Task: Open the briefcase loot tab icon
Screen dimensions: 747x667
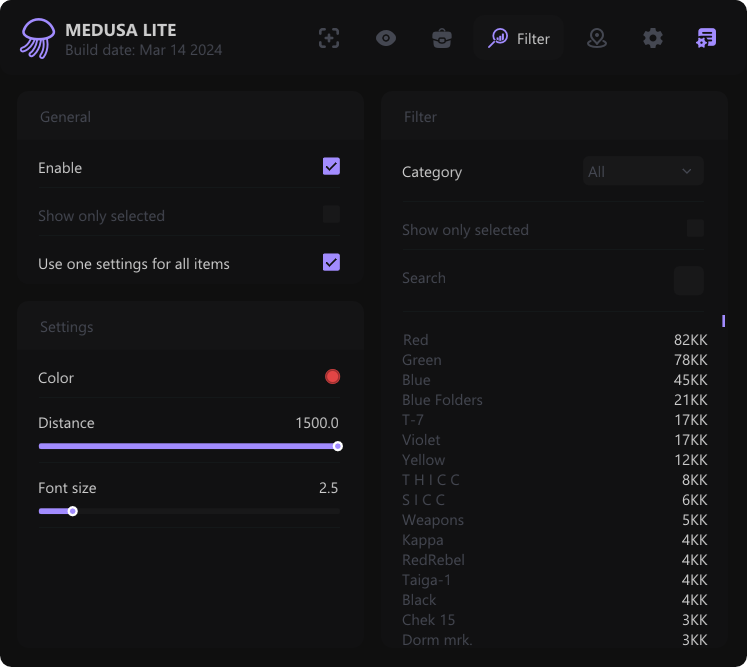Action: coord(442,39)
